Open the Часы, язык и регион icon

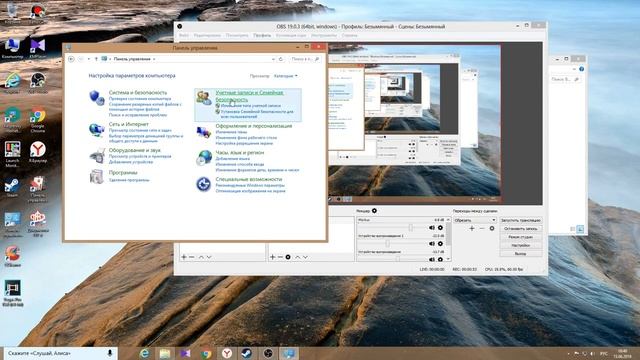click(204, 158)
